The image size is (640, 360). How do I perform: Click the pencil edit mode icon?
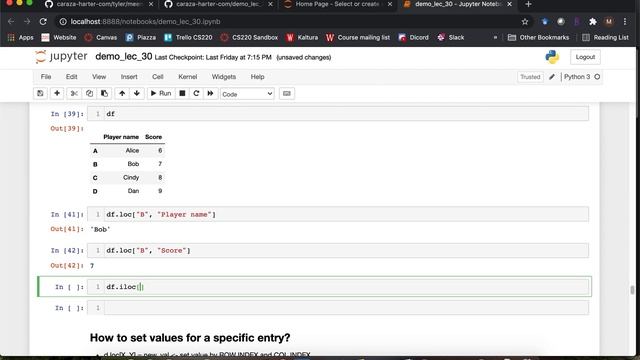coord(552,77)
